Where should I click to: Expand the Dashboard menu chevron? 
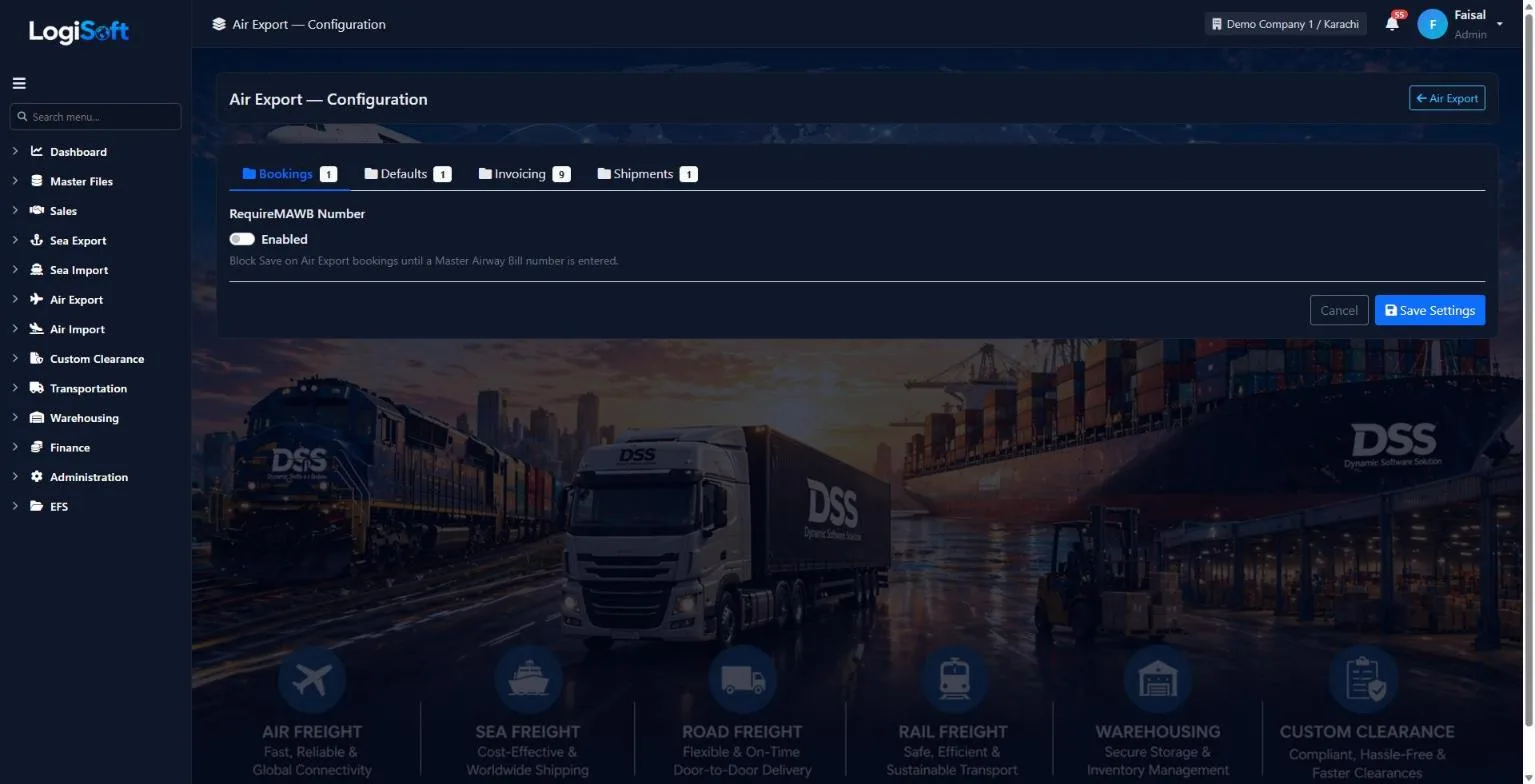coord(15,152)
